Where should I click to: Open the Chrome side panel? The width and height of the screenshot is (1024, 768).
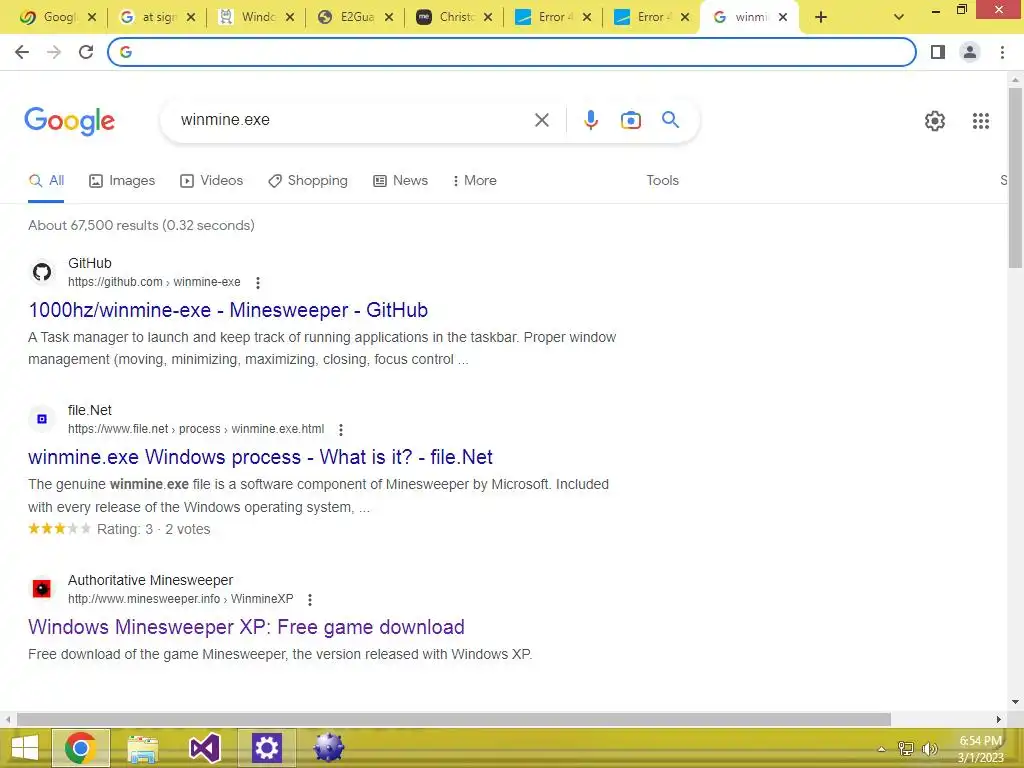coord(938,52)
